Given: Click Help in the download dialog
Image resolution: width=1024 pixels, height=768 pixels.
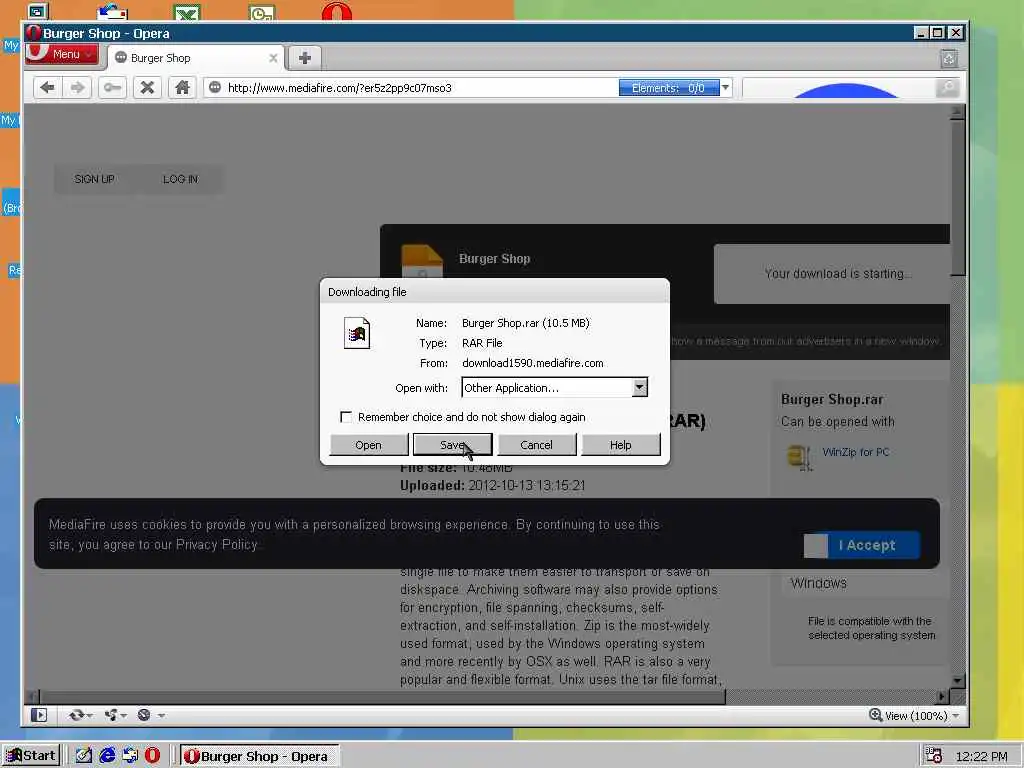Looking at the screenshot, I should pos(620,445).
